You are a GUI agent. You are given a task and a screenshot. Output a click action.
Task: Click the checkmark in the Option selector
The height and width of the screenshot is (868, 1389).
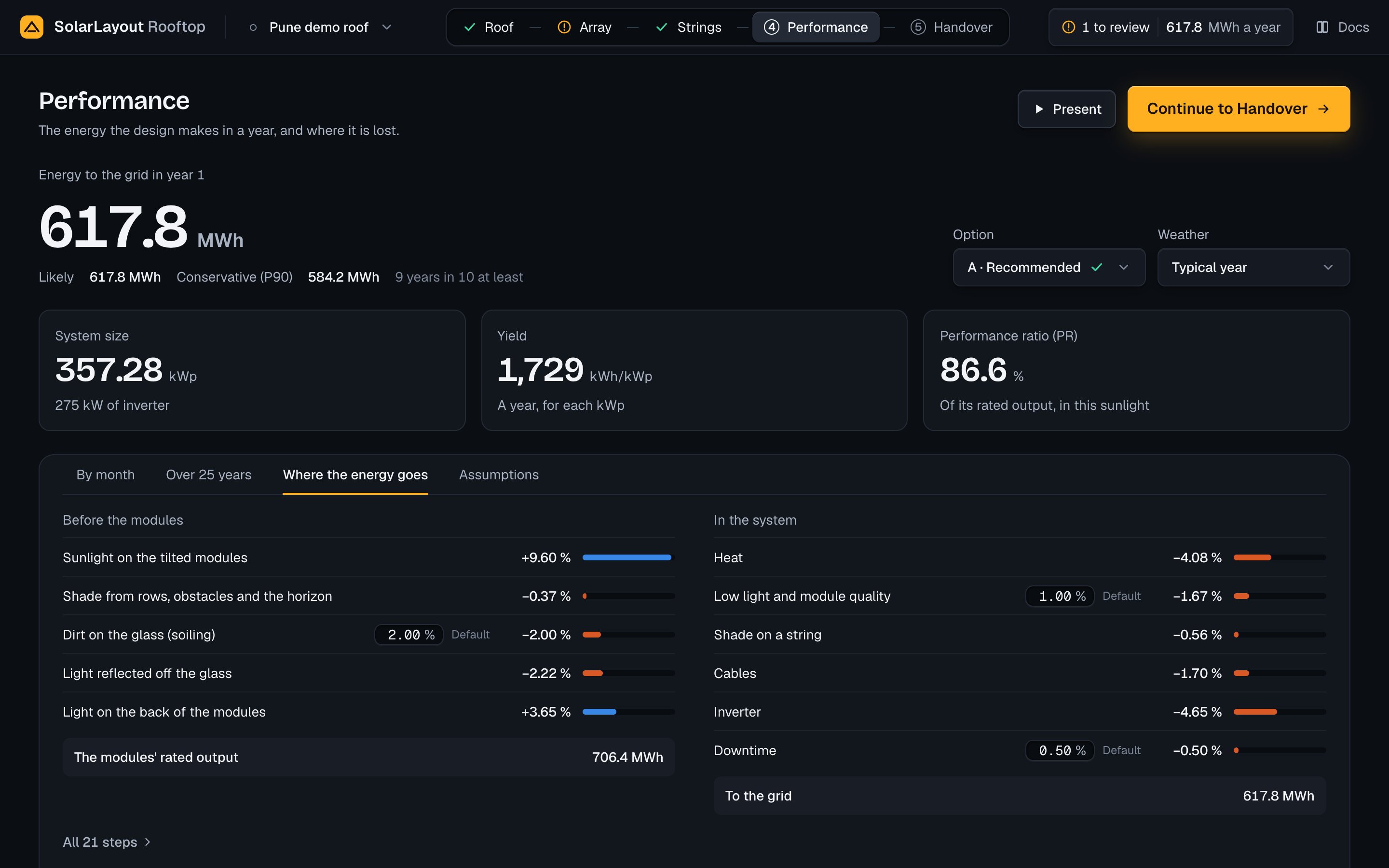point(1097,268)
